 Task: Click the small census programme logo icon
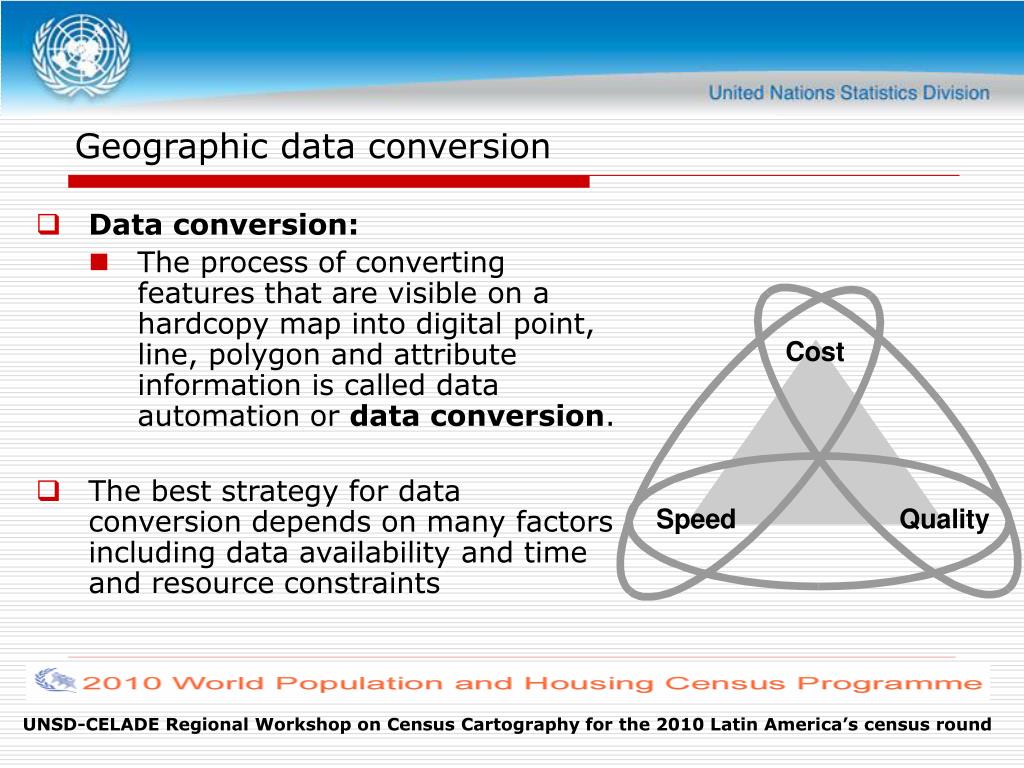[x=55, y=680]
